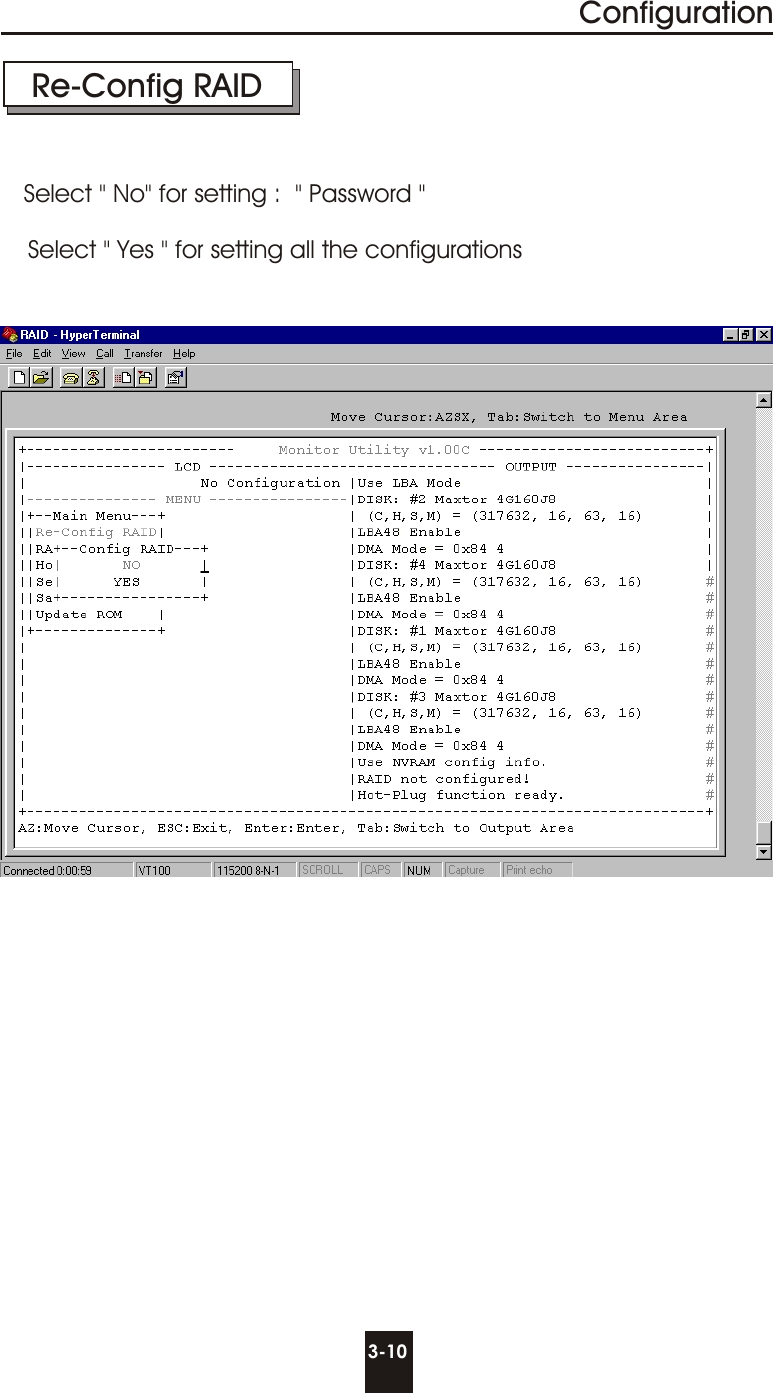Viewport: 773px width, 1393px height.
Task: Open the File menu
Action: 14,353
